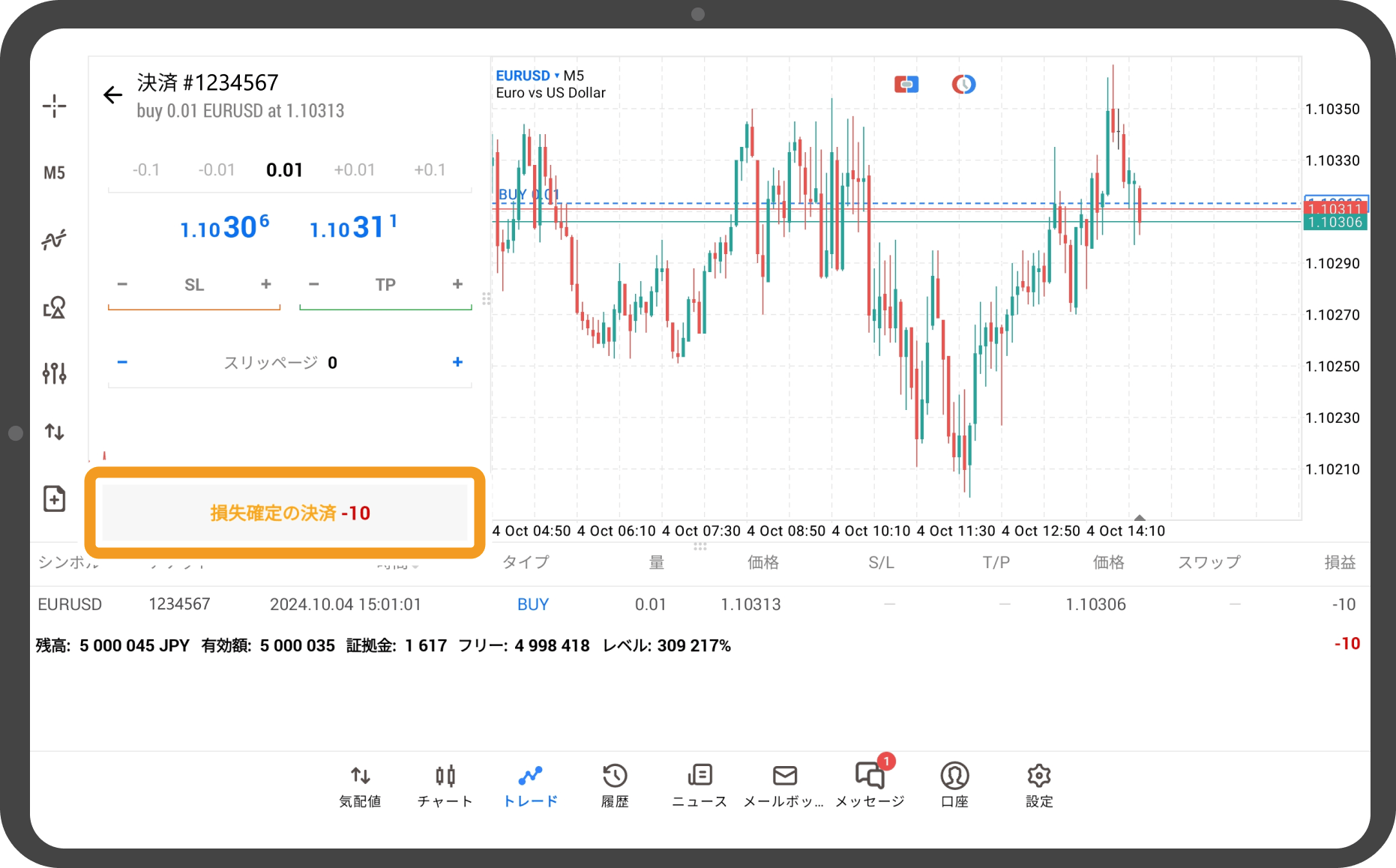This screenshot has height=868, width=1396.
Task: Tap the TP input field
Action: pyautogui.click(x=385, y=285)
